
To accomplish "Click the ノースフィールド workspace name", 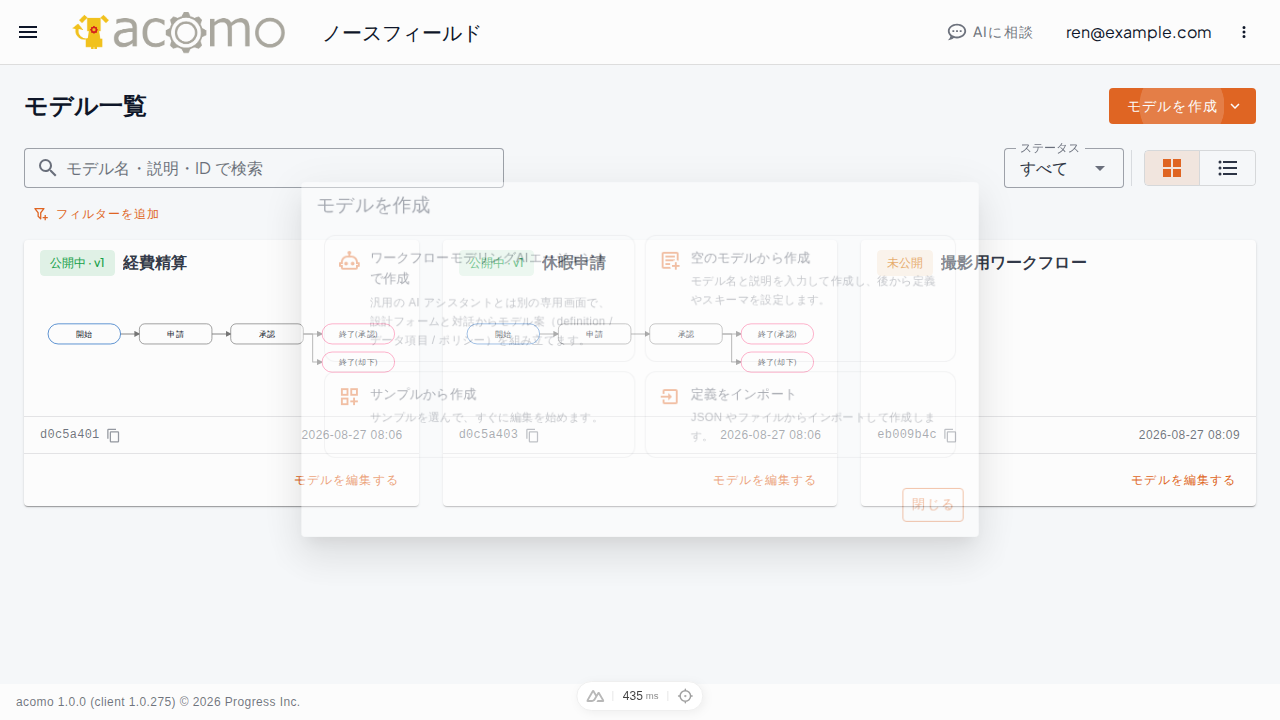I will pos(402,33).
